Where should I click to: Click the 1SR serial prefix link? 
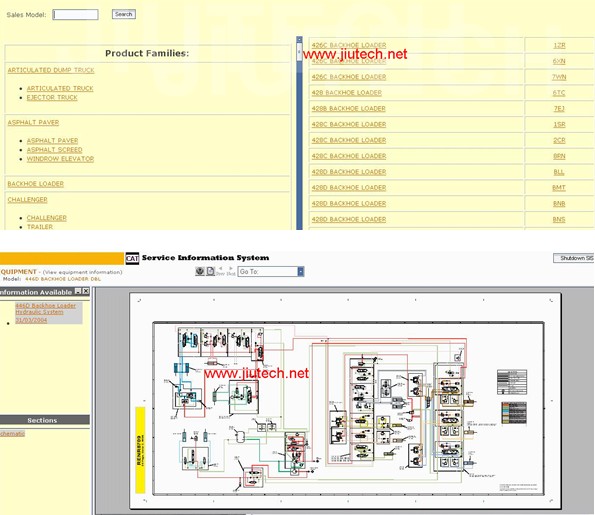click(x=559, y=125)
